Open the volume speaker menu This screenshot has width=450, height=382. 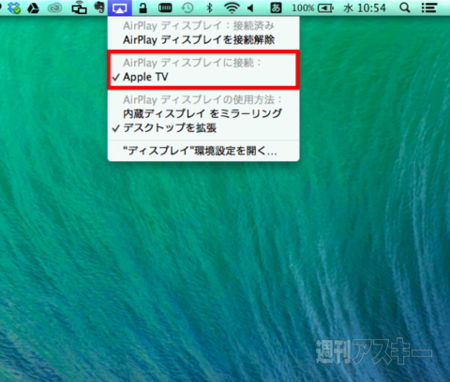251,8
